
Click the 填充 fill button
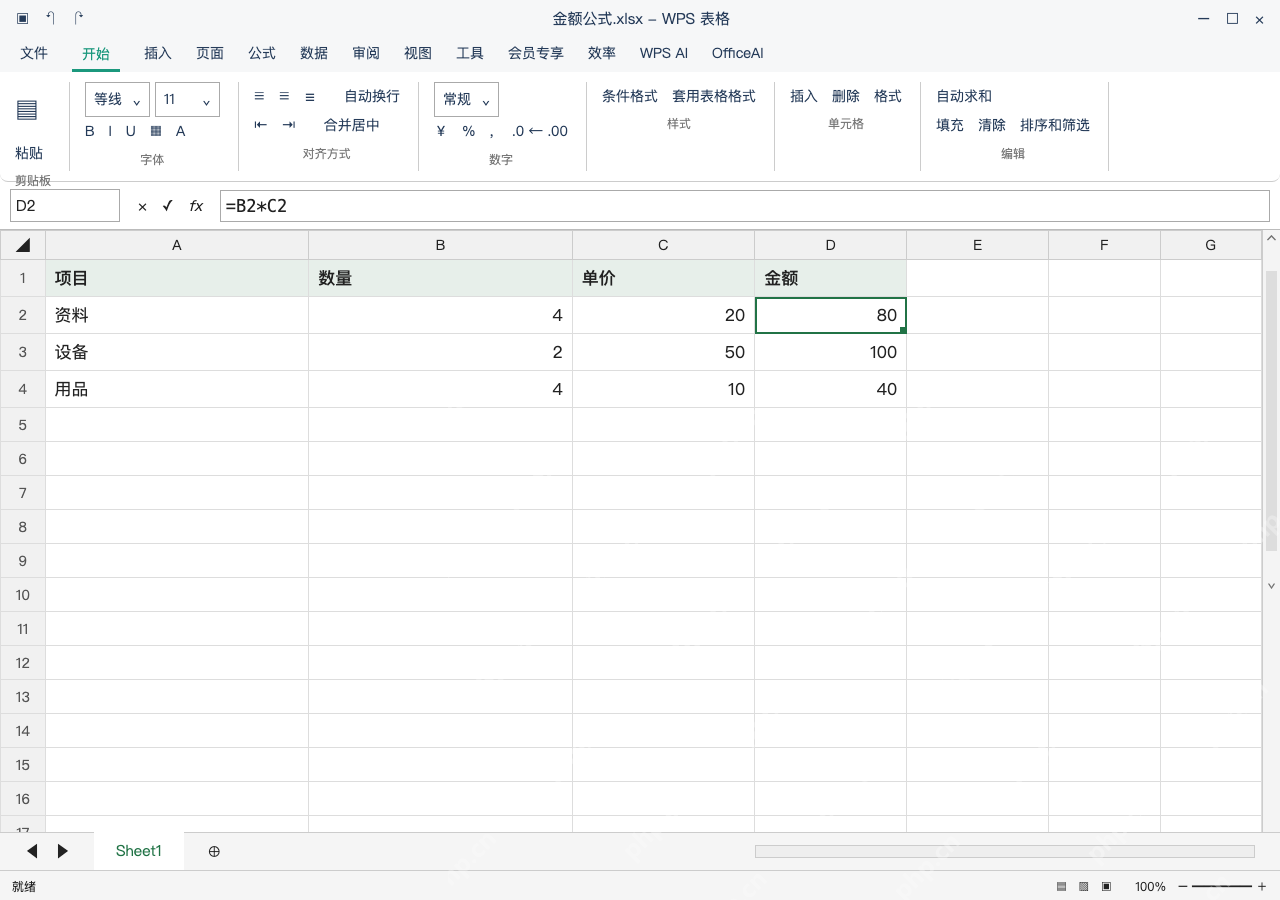click(950, 125)
